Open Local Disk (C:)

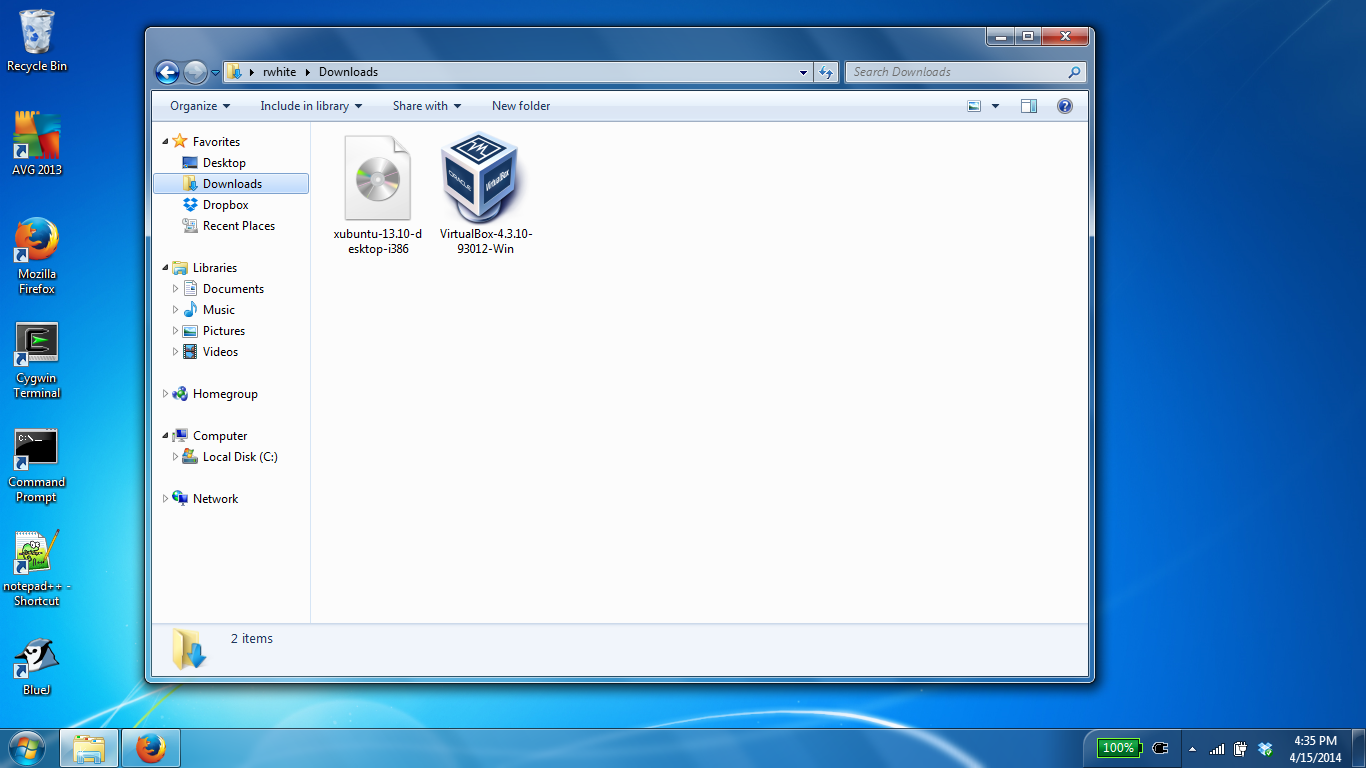(240, 457)
